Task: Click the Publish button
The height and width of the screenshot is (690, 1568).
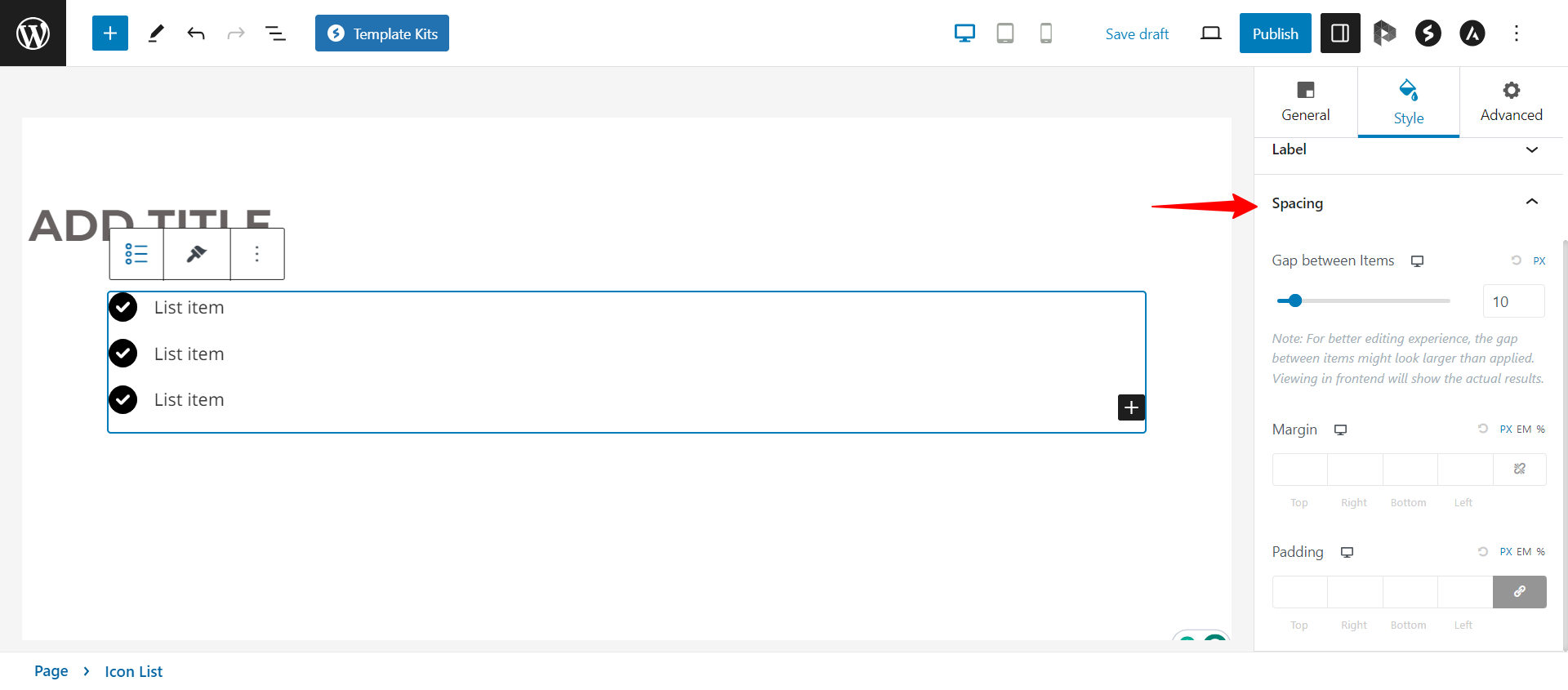Action: (x=1275, y=33)
